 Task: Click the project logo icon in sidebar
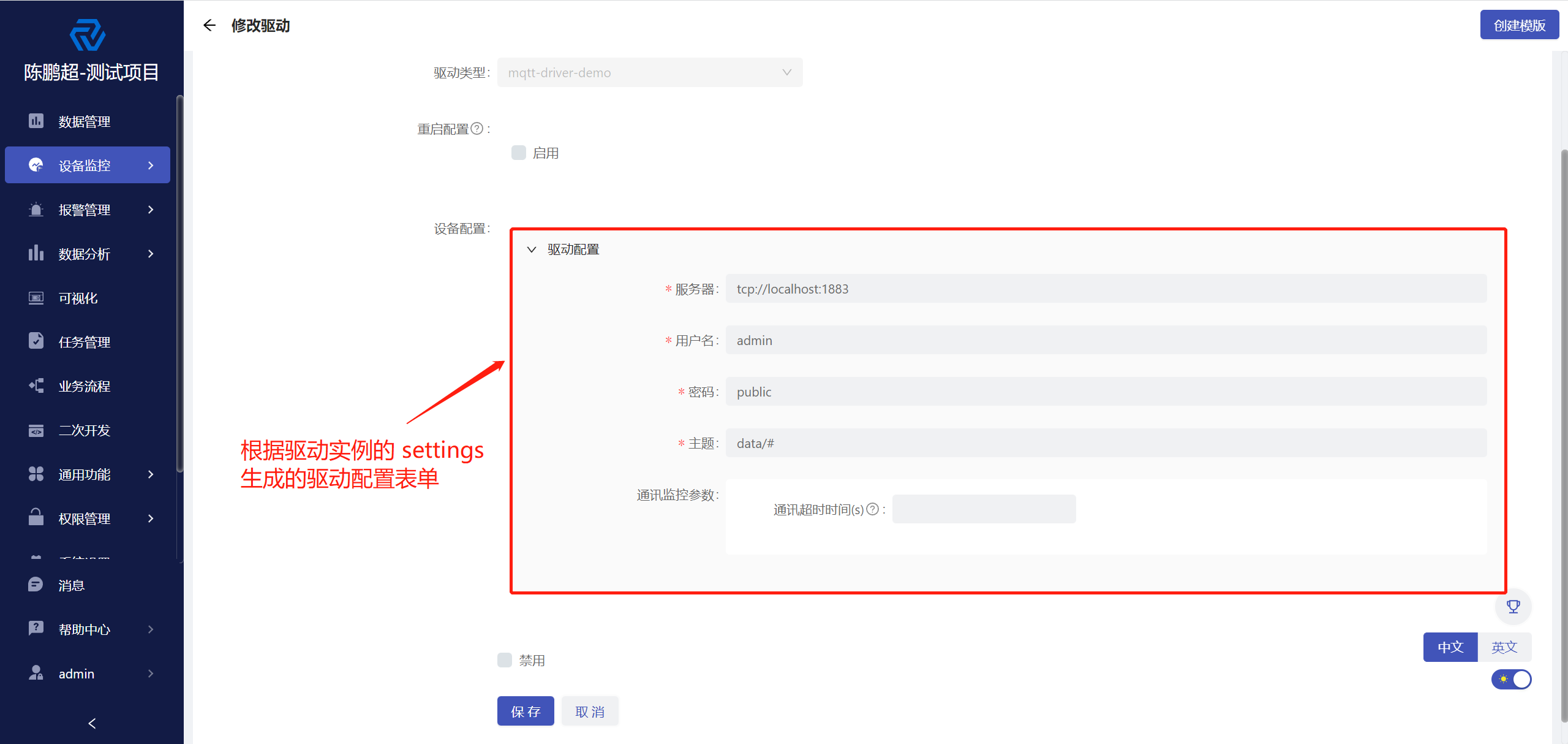(88, 35)
